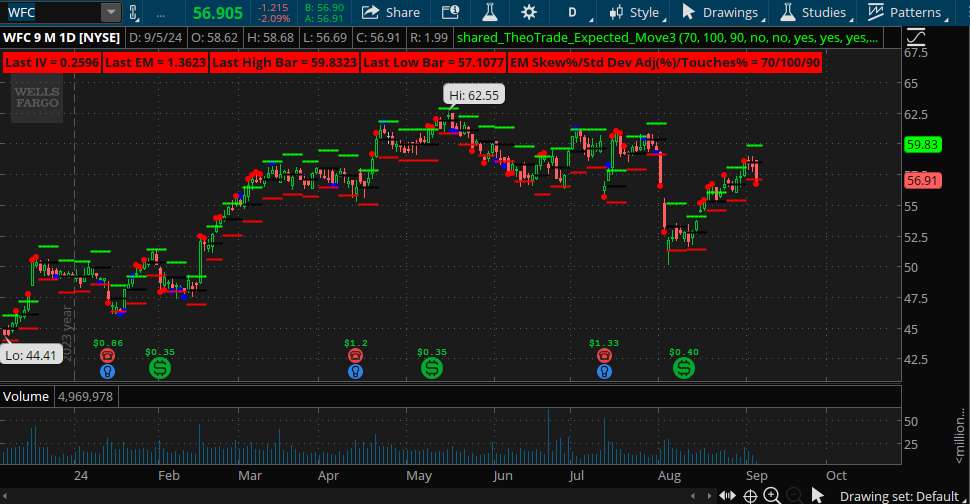Image resolution: width=970 pixels, height=504 pixels.
Task: Select the pointer tool in bottom bar
Action: [818, 495]
